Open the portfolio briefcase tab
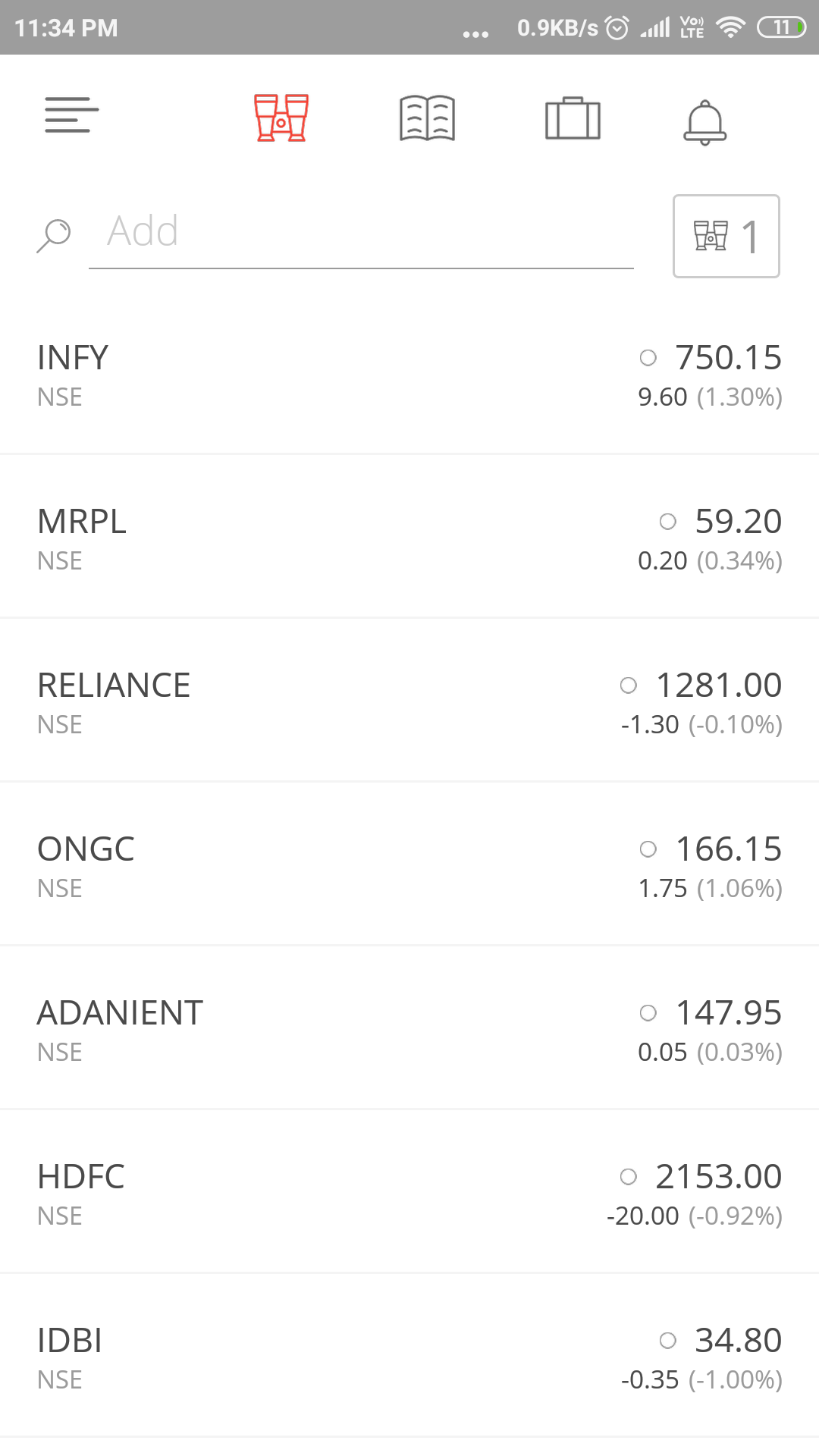Screen dimensions: 819x1456 pyautogui.click(x=573, y=118)
